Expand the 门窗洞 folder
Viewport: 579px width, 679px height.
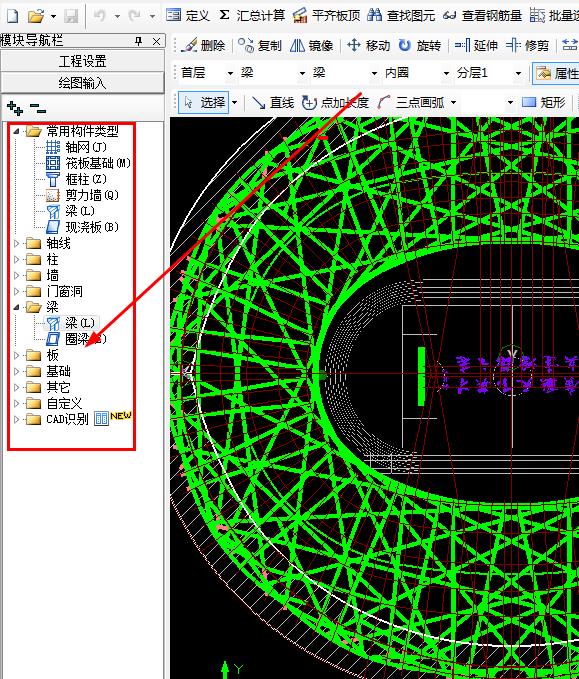tap(16, 291)
